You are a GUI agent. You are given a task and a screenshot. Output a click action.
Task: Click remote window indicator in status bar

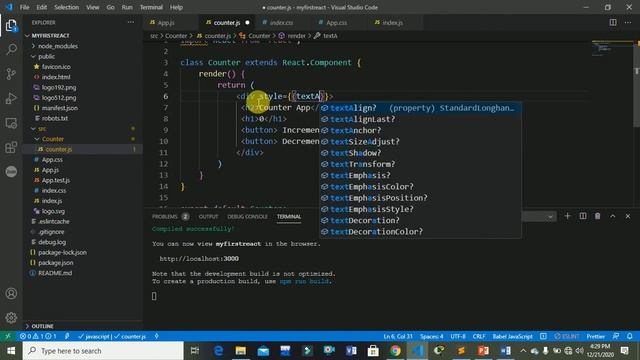click(x=8, y=336)
